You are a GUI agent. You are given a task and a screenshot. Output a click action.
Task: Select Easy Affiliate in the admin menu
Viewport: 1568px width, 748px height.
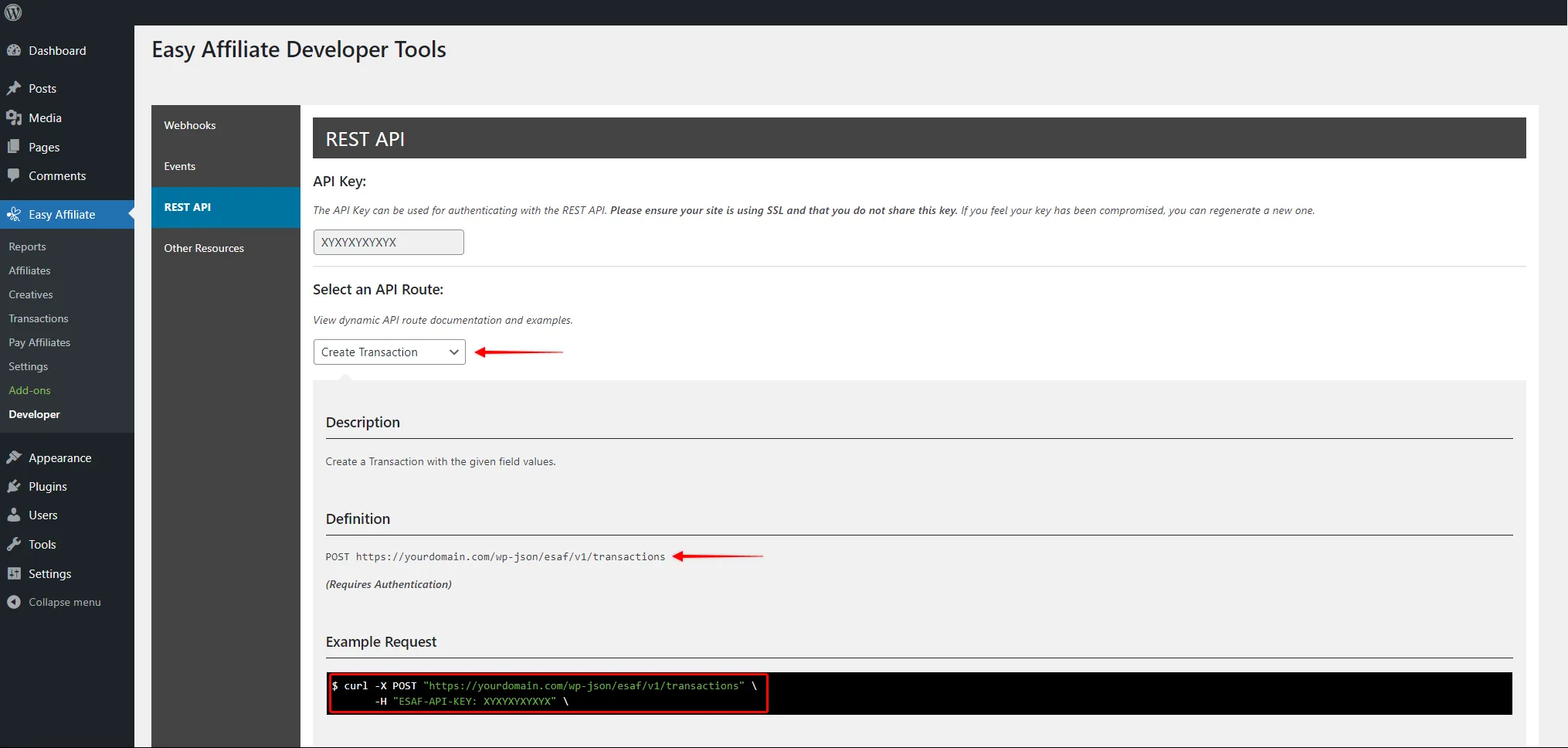point(67,214)
